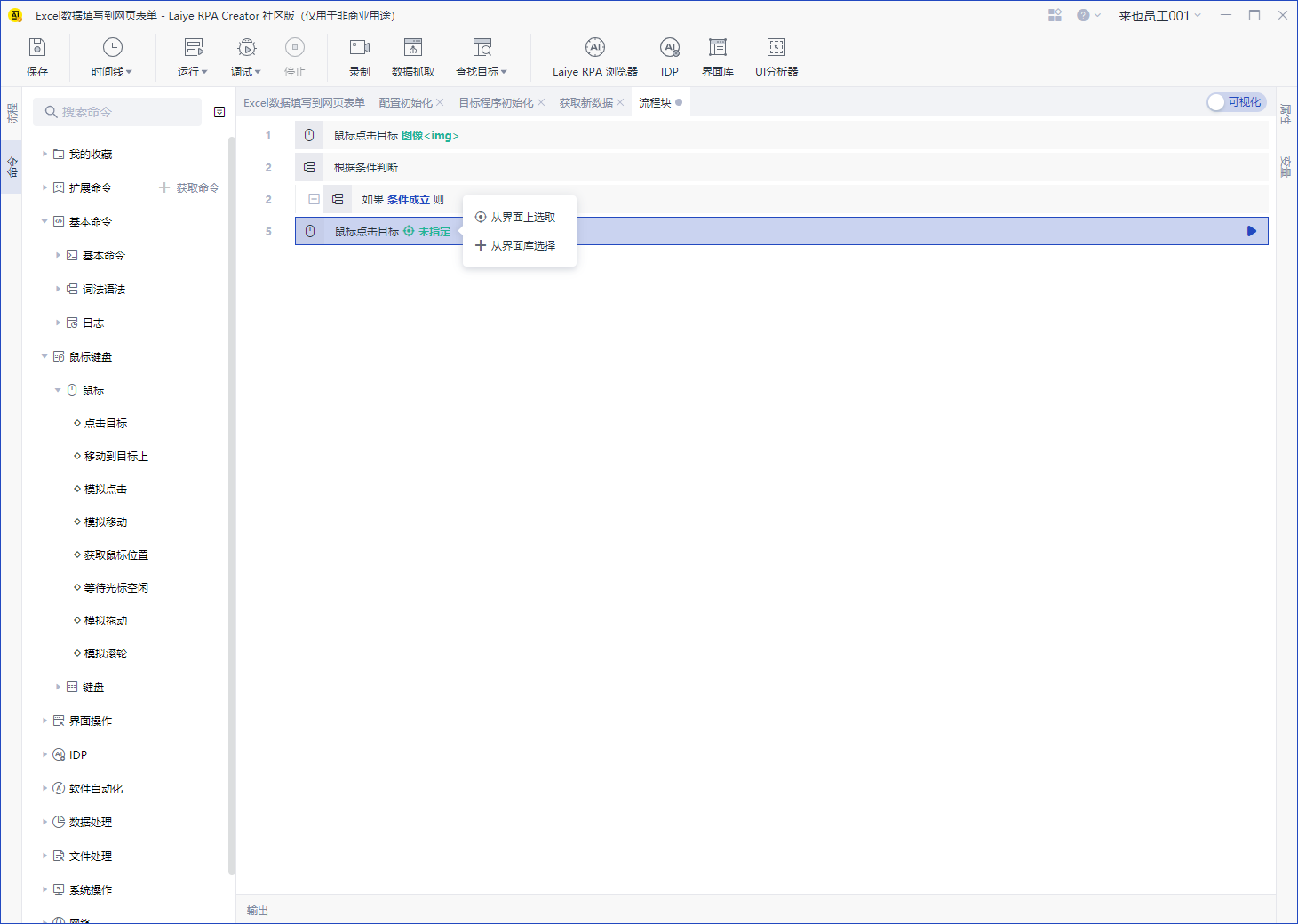Collapse the 鼠标 subcategory
Screen dimensions: 1298x924
(x=59, y=390)
